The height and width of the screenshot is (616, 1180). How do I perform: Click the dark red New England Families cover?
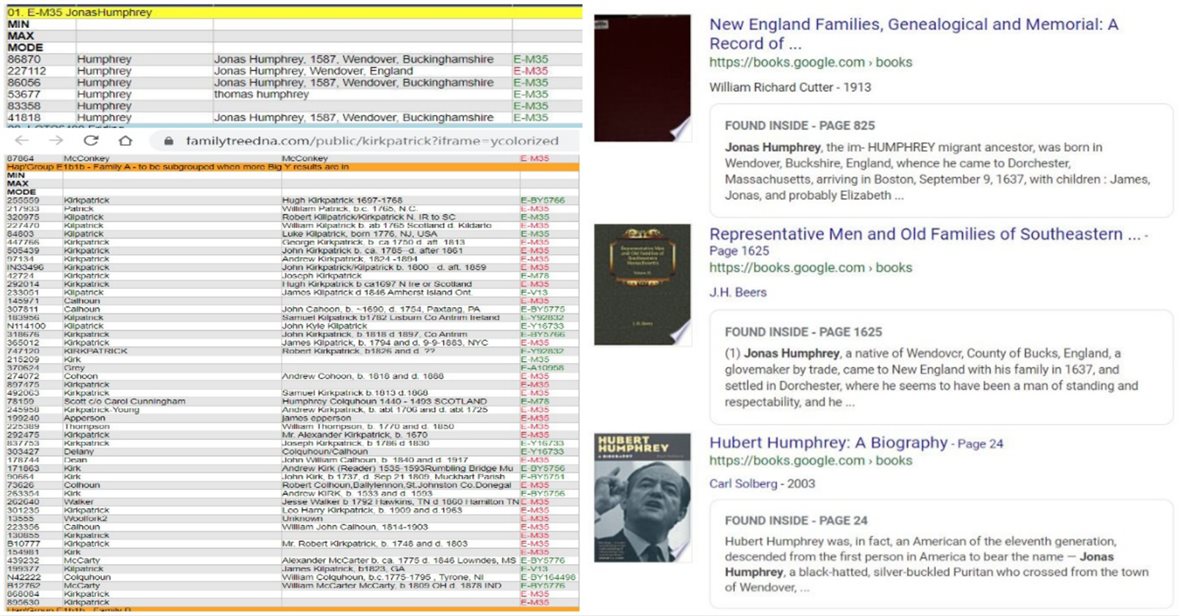click(x=642, y=78)
